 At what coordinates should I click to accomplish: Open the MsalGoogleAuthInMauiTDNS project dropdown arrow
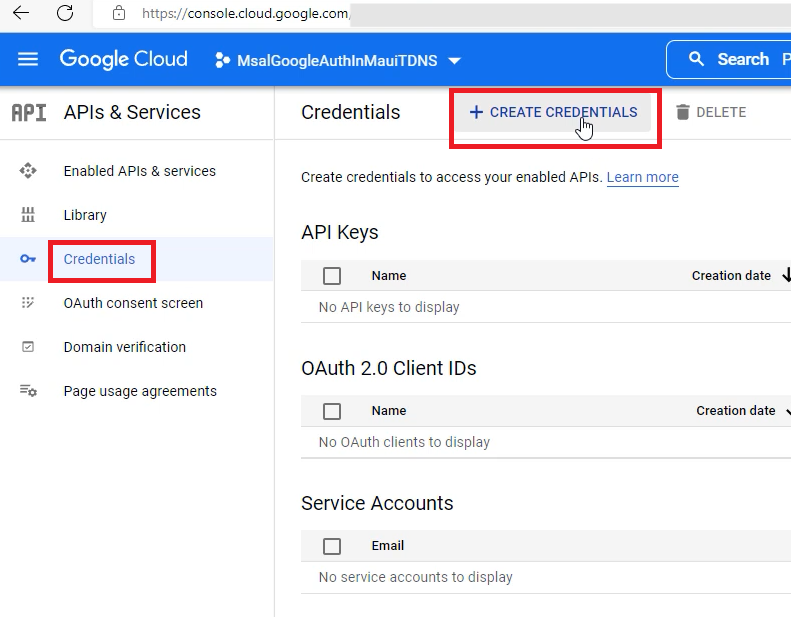coord(454,61)
